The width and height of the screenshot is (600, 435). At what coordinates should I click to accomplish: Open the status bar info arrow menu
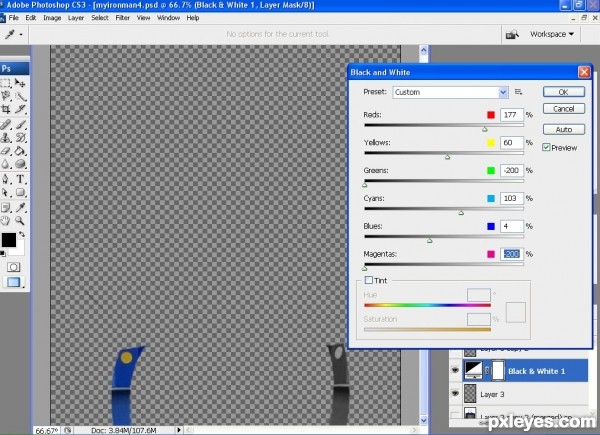click(x=178, y=430)
